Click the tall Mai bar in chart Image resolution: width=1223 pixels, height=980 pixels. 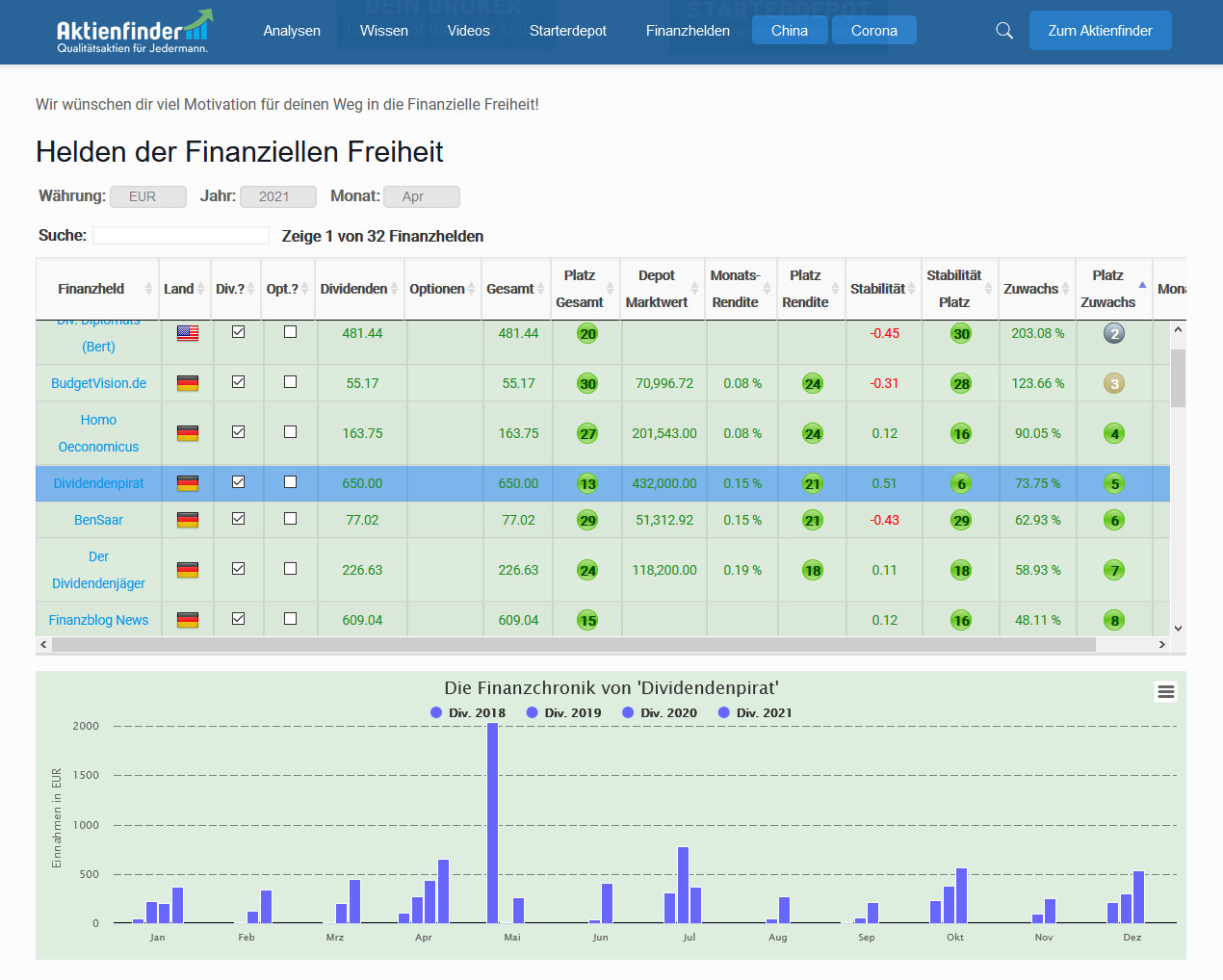point(493,823)
